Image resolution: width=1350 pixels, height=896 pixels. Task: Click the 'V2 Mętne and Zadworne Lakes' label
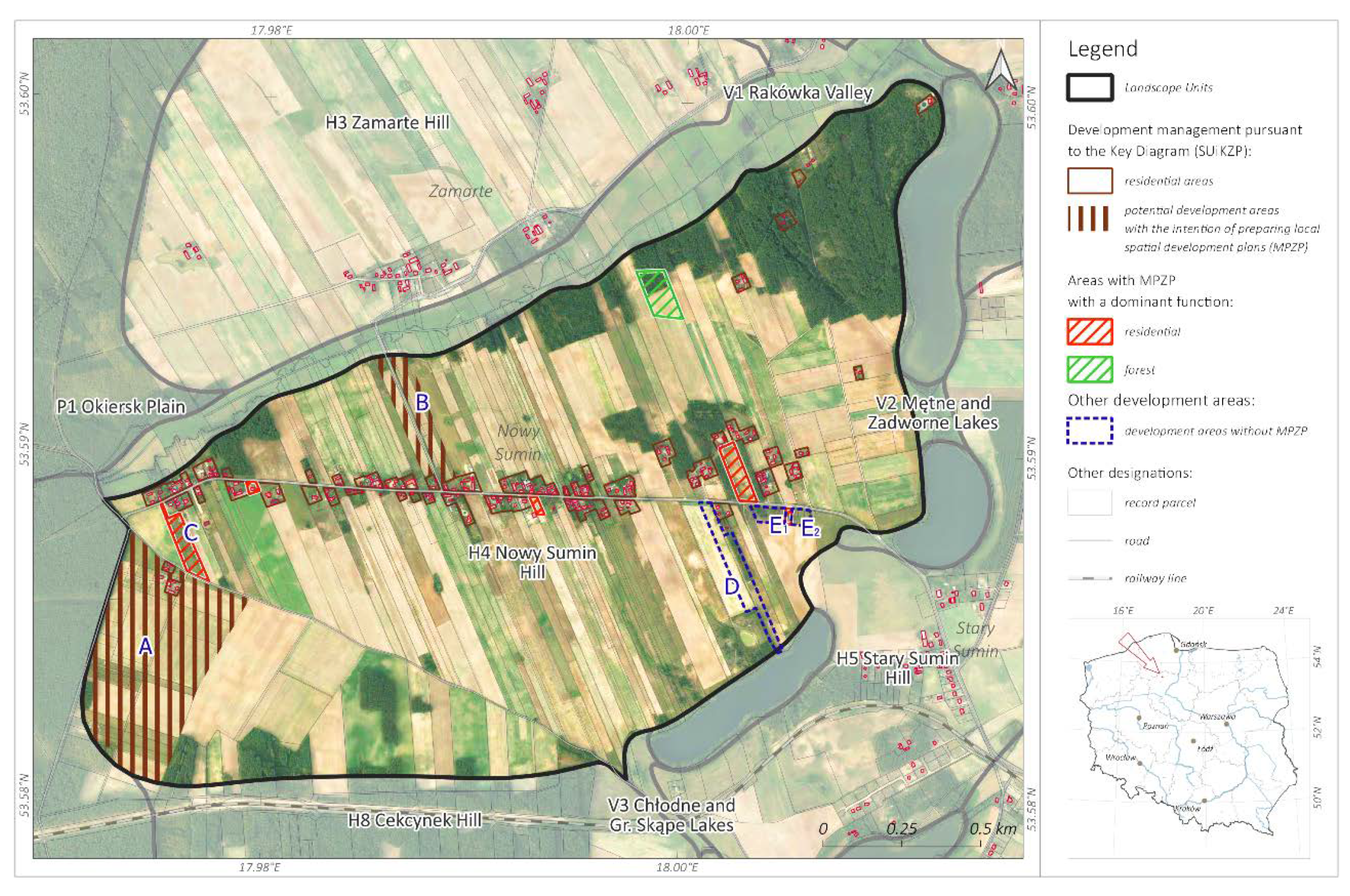[933, 412]
